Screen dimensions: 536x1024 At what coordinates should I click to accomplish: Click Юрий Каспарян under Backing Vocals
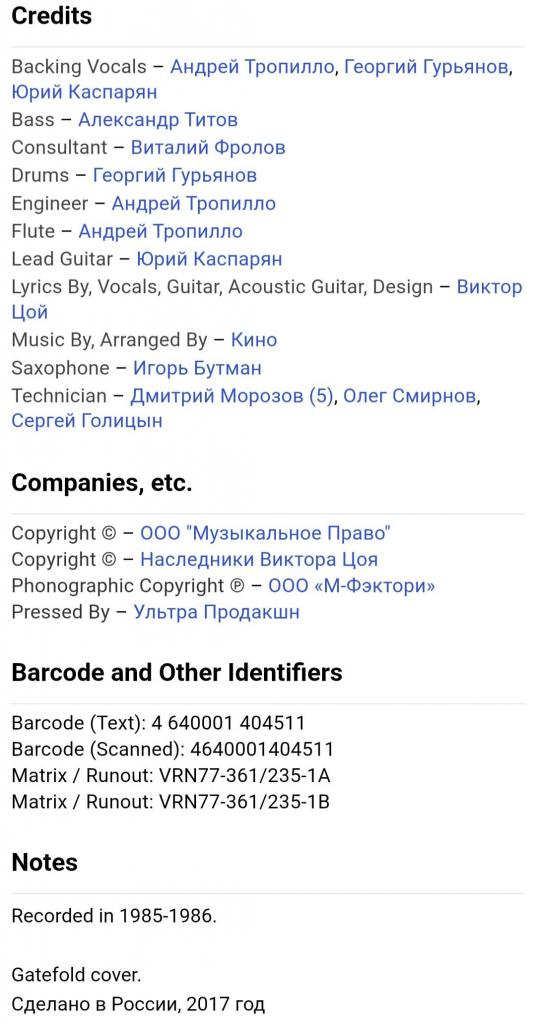(84, 92)
